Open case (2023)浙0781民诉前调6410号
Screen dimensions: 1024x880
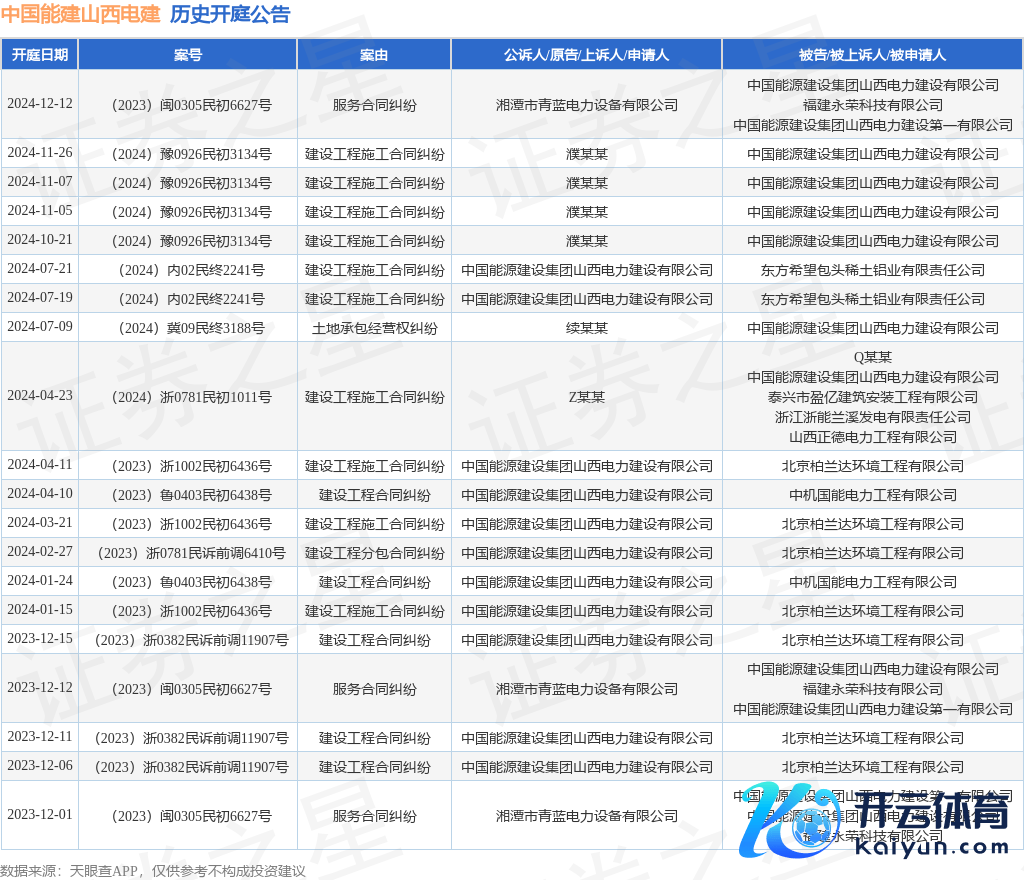(188, 553)
